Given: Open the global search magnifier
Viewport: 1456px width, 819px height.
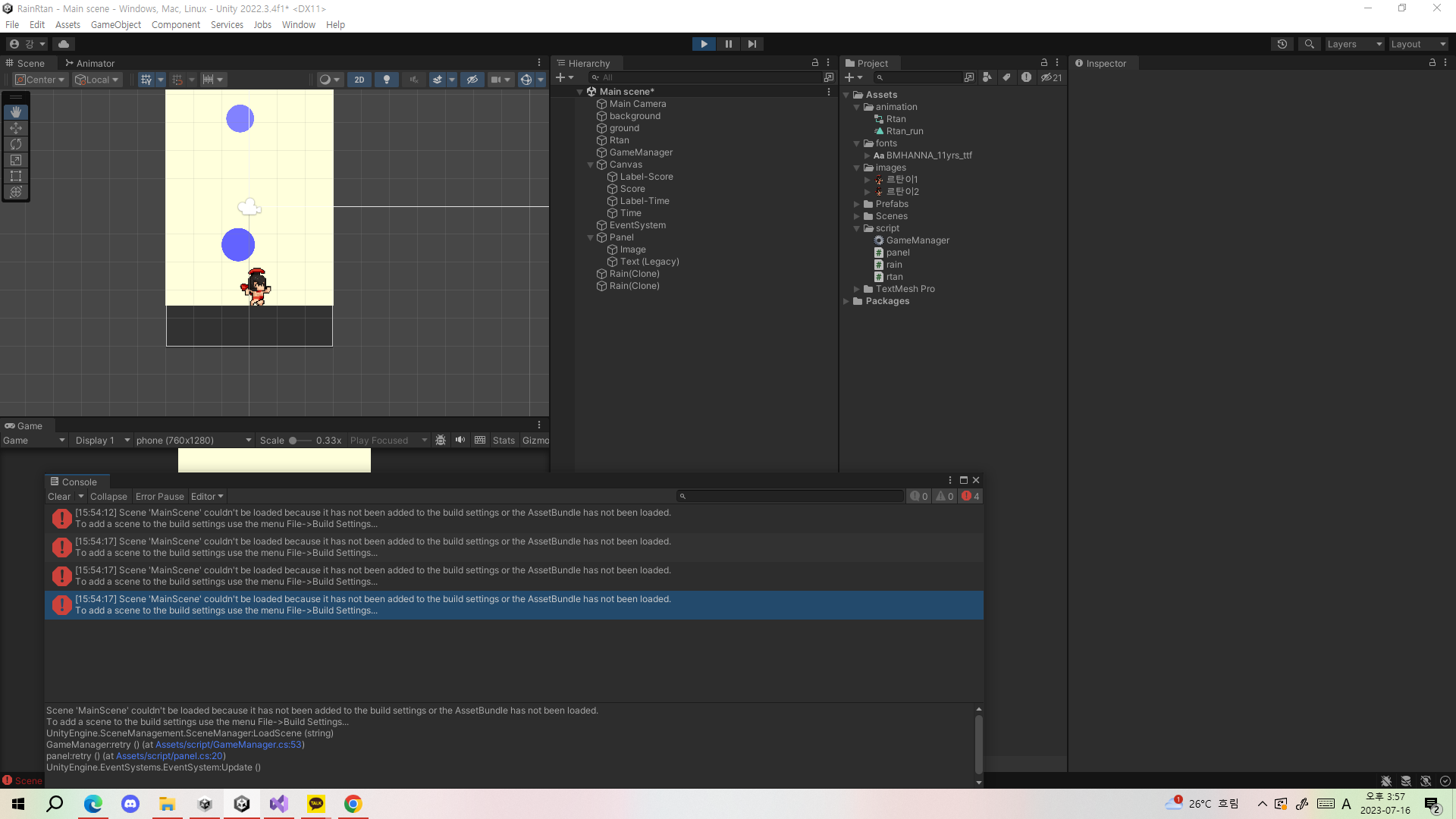Looking at the screenshot, I should [1310, 44].
